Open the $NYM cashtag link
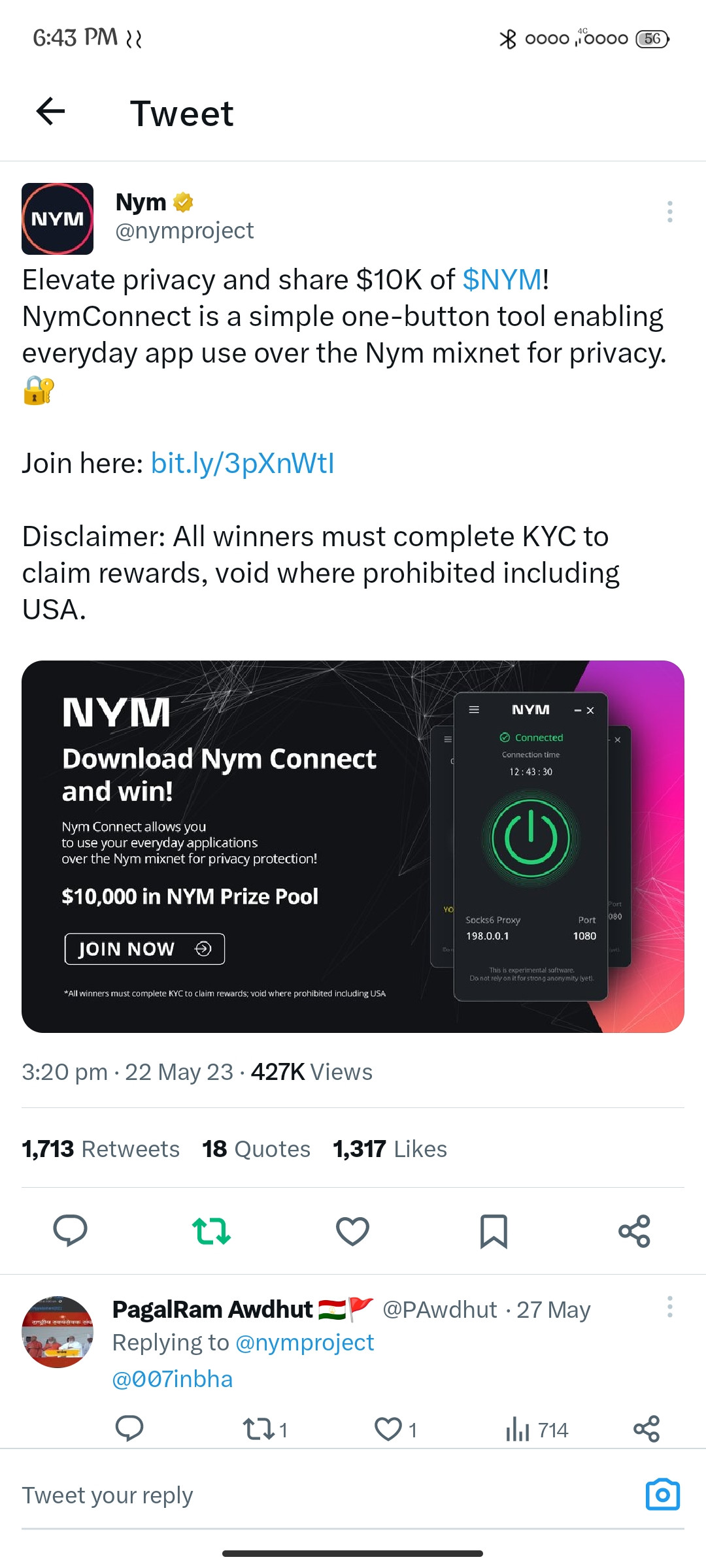 [x=502, y=280]
